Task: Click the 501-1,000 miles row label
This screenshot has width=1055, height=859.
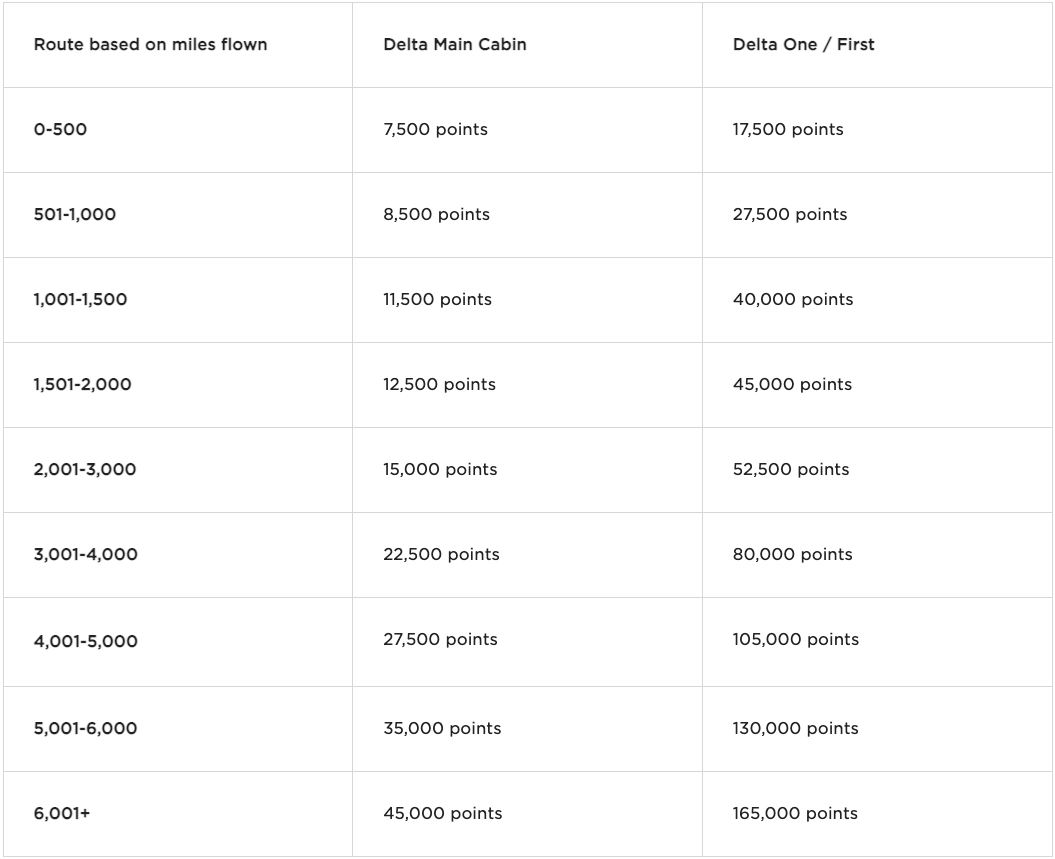Action: pyautogui.click(x=75, y=214)
